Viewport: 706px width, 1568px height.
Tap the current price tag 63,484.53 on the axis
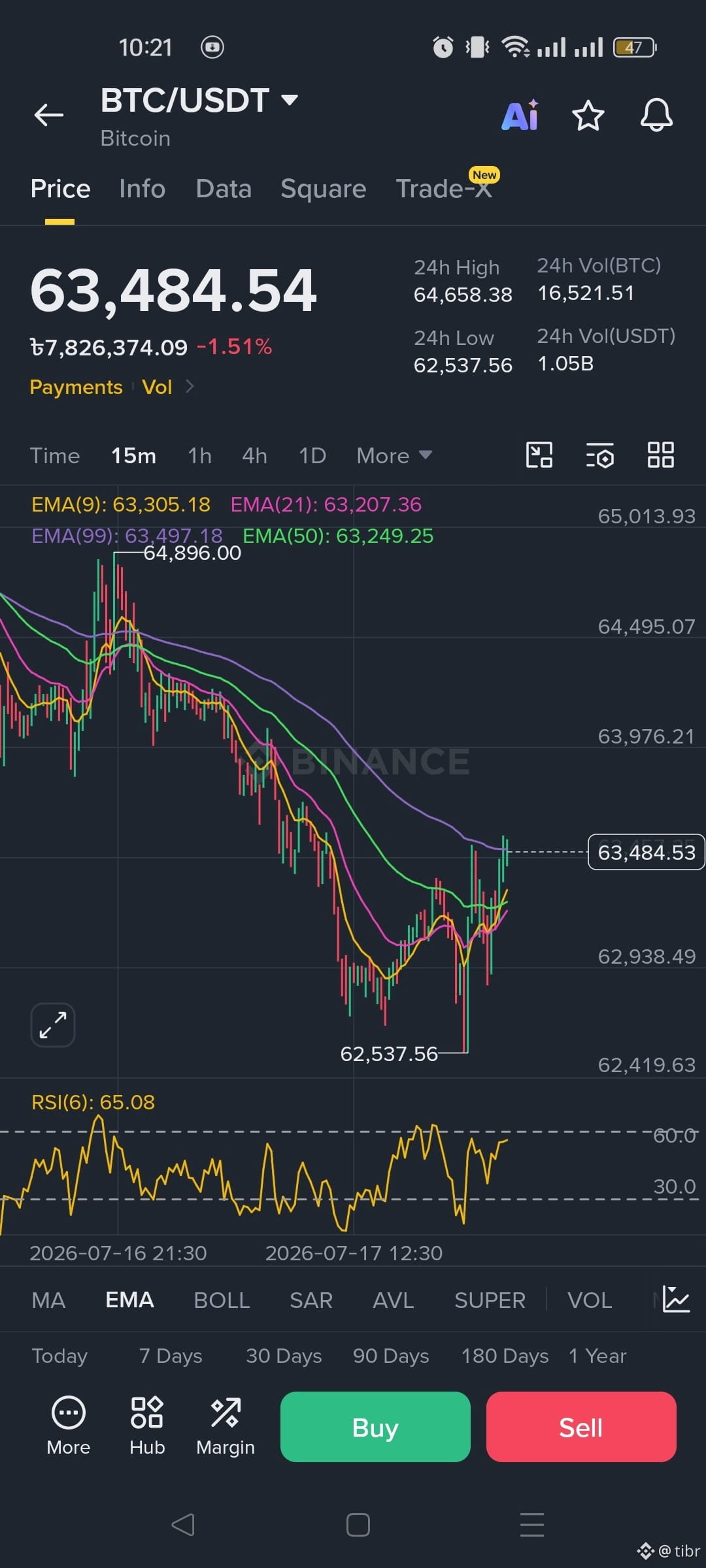pyautogui.click(x=647, y=852)
